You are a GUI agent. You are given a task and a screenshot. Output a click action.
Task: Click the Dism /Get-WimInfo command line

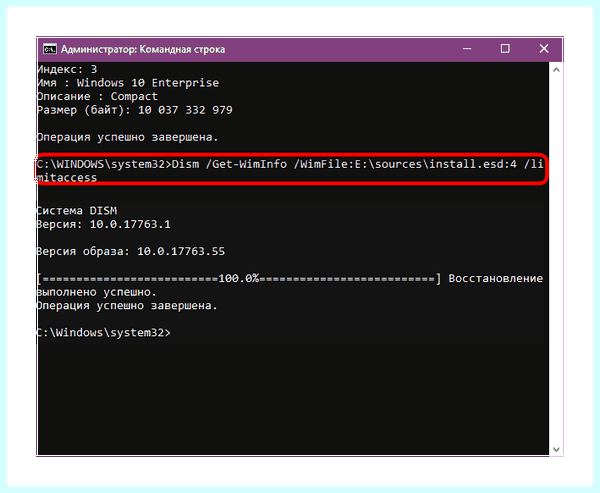point(290,171)
